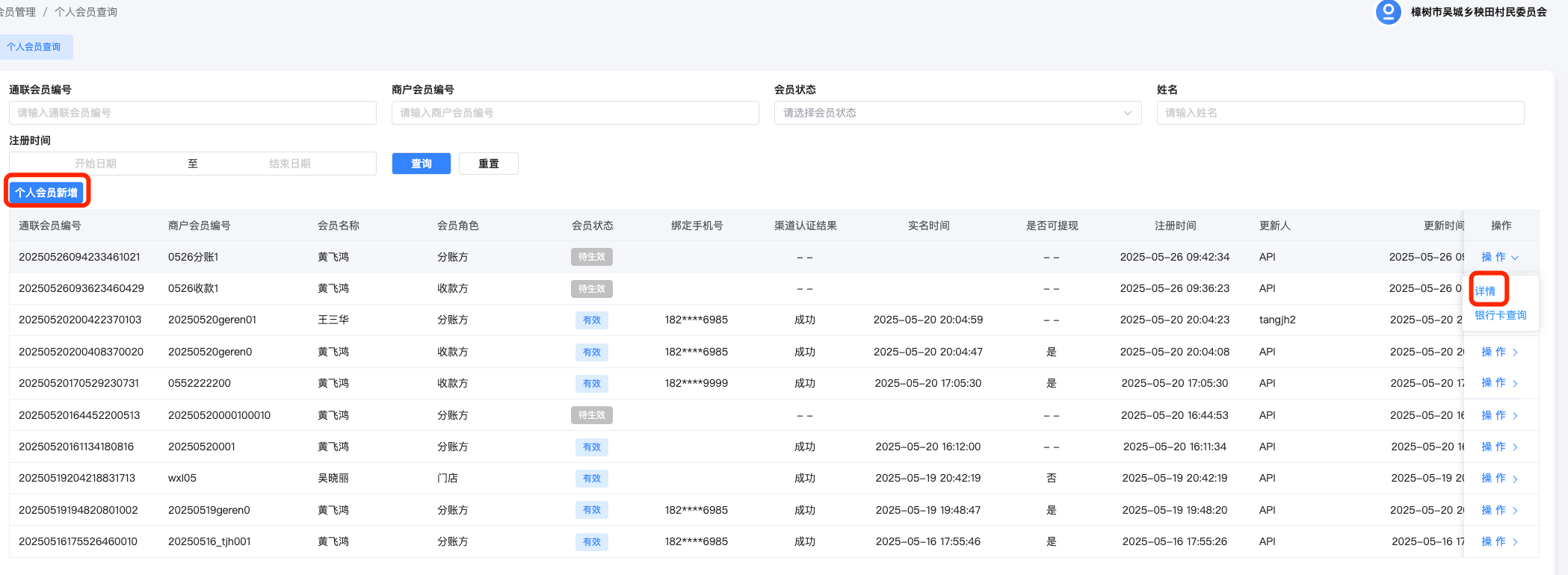Expand 操作 for row 20250519geren0
This screenshot has width=1568, height=575.
pyautogui.click(x=1500, y=510)
